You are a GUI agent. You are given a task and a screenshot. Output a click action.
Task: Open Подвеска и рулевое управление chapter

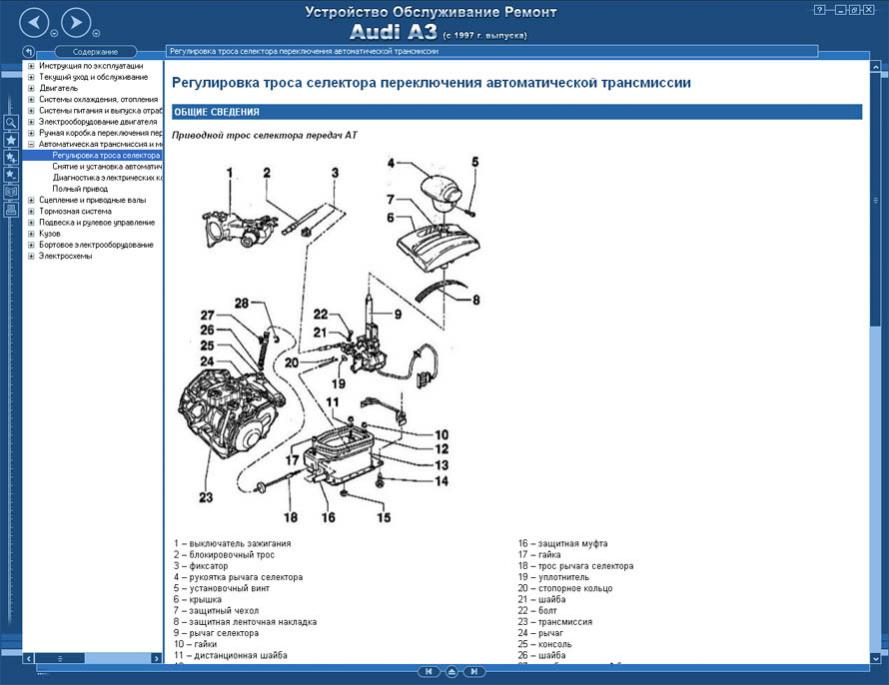click(x=97, y=222)
